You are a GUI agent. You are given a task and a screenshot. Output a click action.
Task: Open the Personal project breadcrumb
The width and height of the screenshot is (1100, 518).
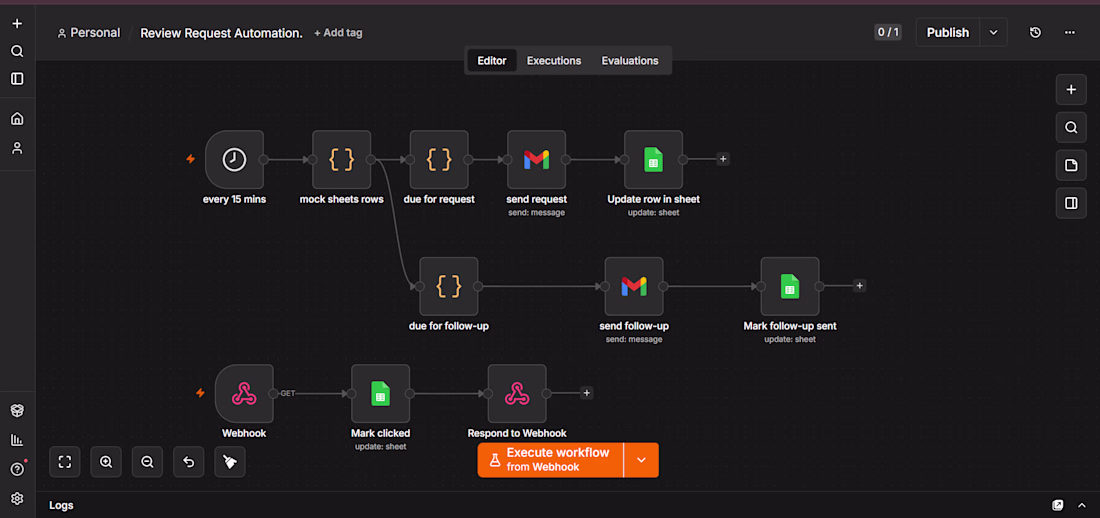pos(89,33)
